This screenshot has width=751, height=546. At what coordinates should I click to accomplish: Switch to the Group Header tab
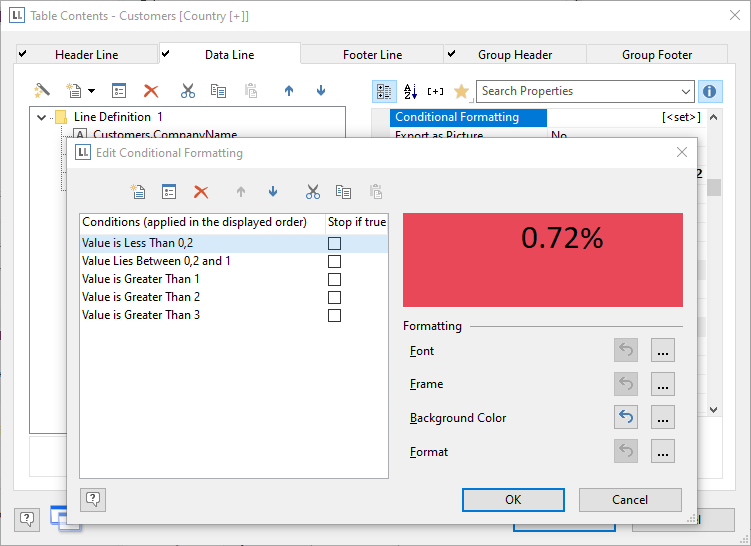(515, 55)
